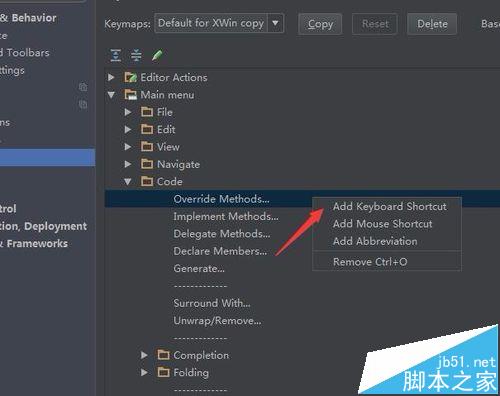Viewport: 500px width, 396px height.
Task: Expand the Folding tree node arrow
Action: [x=144, y=372]
